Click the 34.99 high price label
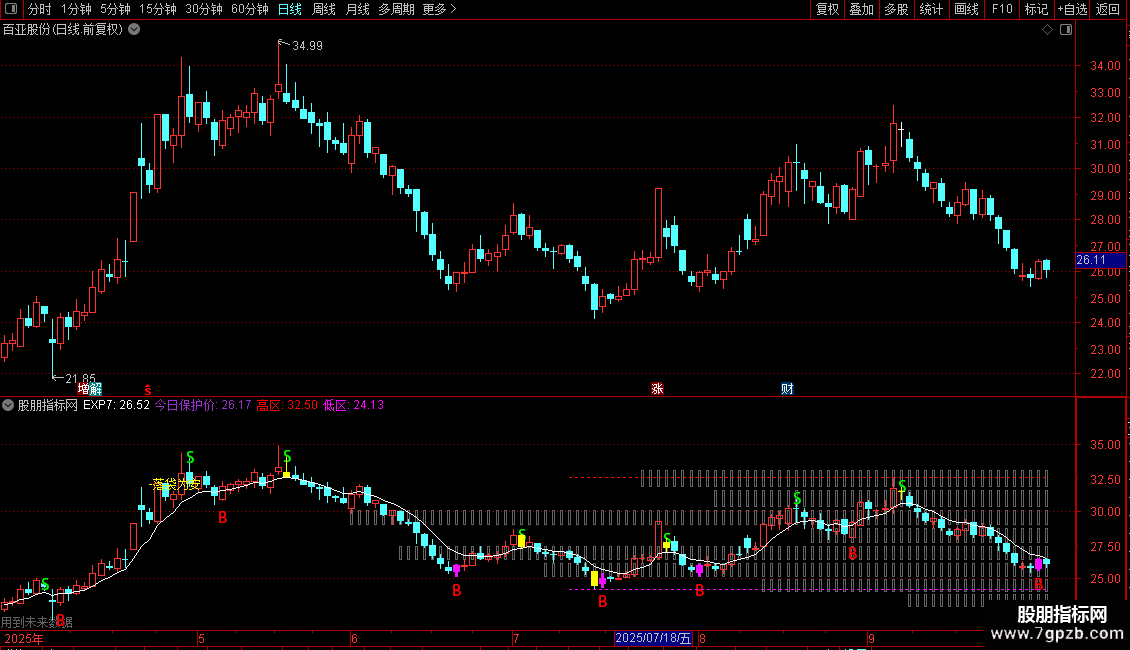 (308, 46)
